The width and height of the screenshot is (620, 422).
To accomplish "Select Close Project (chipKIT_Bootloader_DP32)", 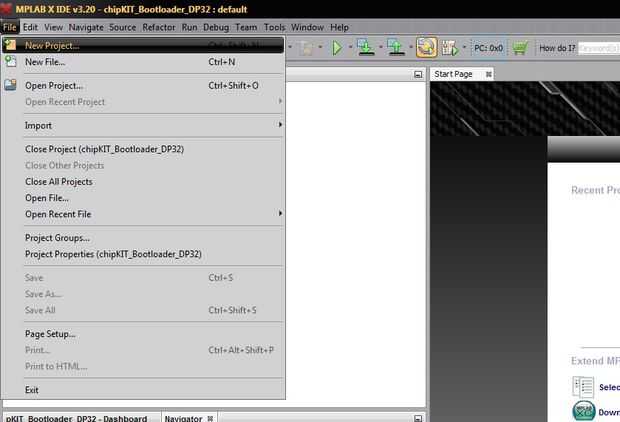I will [143, 149].
